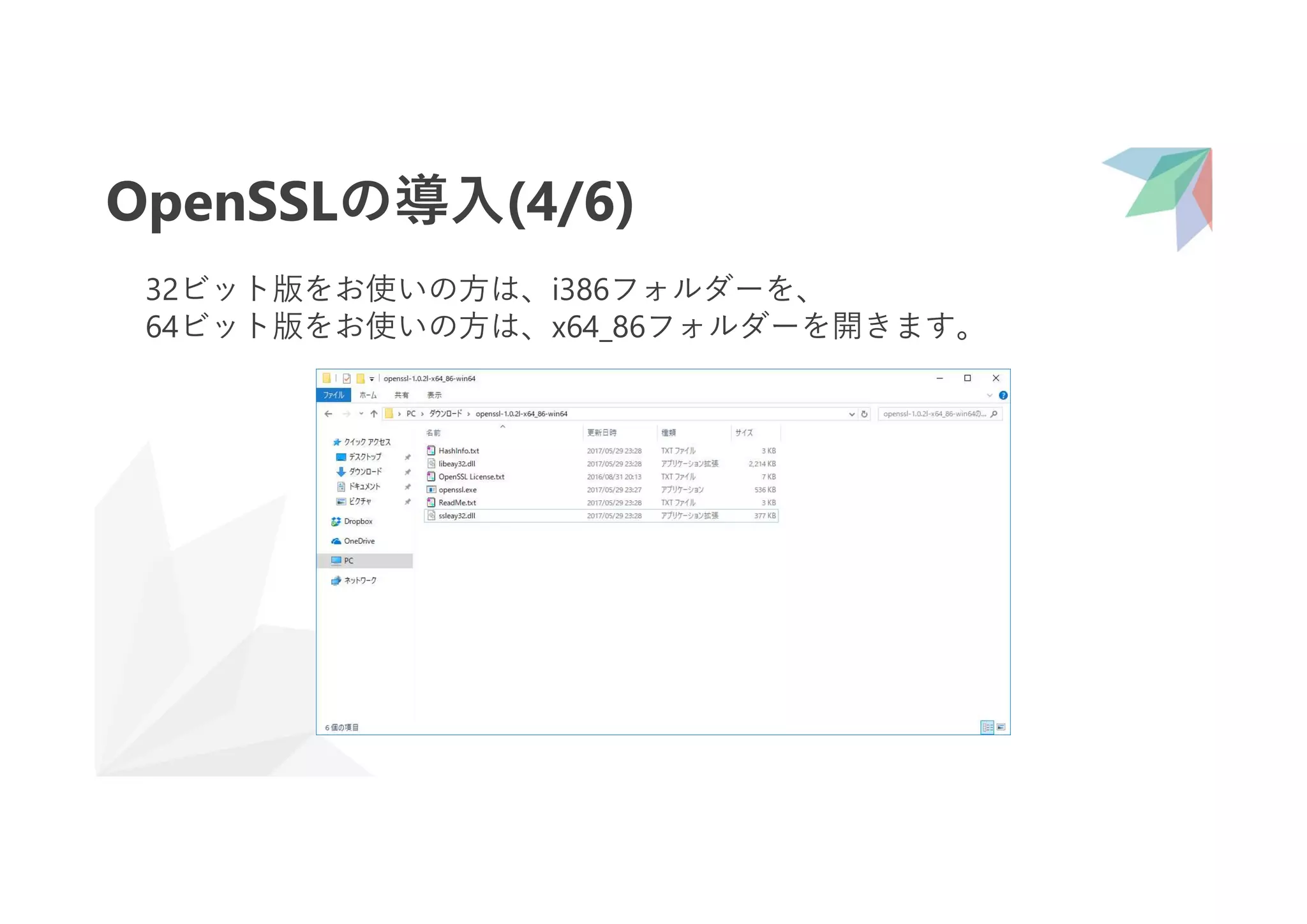
Task: Minimize the Explorer window
Action: coord(939,378)
